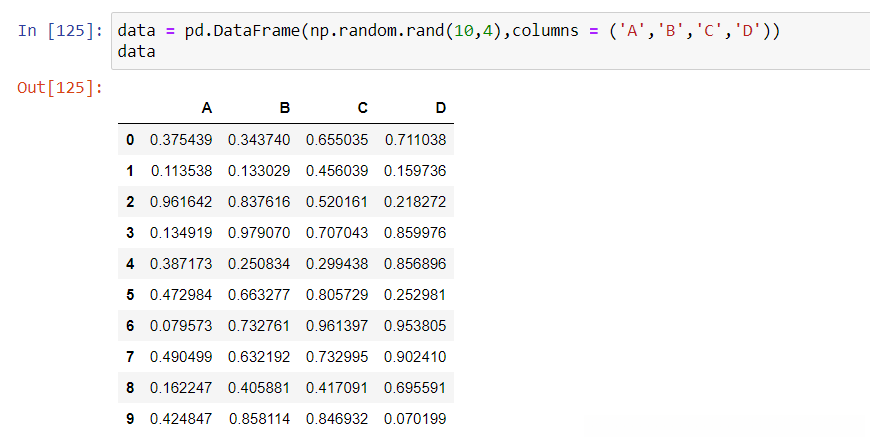
Task: Select cell value 0.070199
Action: pyautogui.click(x=415, y=419)
